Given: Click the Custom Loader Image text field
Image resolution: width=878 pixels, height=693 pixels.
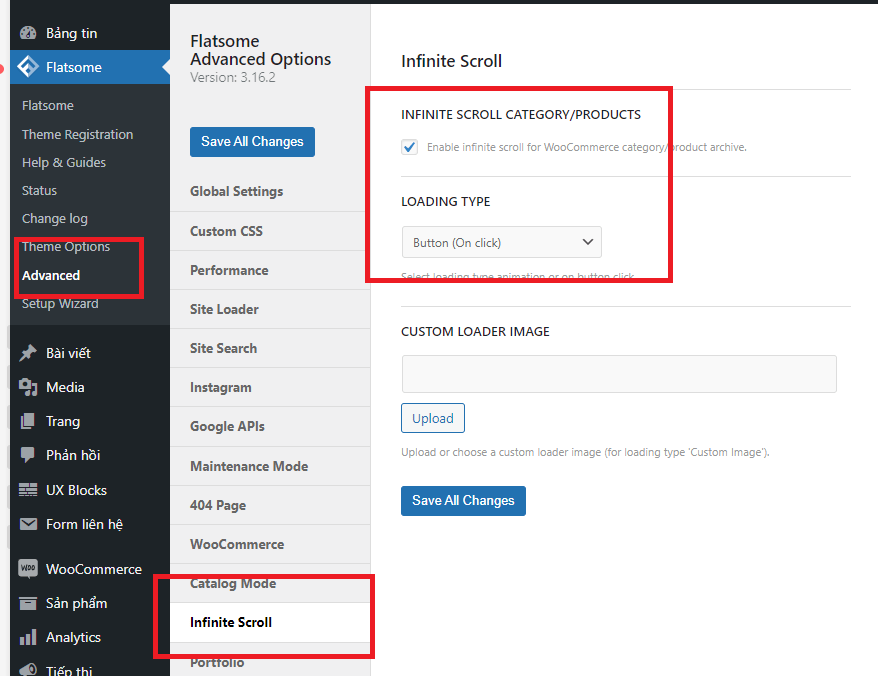Looking at the screenshot, I should click(x=618, y=374).
